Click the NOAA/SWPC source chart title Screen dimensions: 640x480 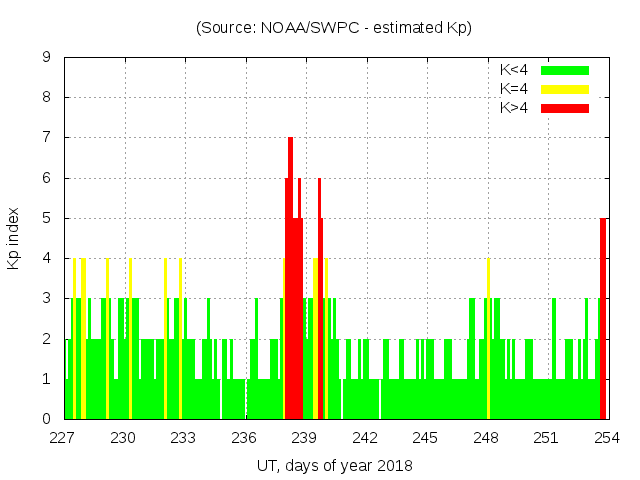[x=334, y=28]
